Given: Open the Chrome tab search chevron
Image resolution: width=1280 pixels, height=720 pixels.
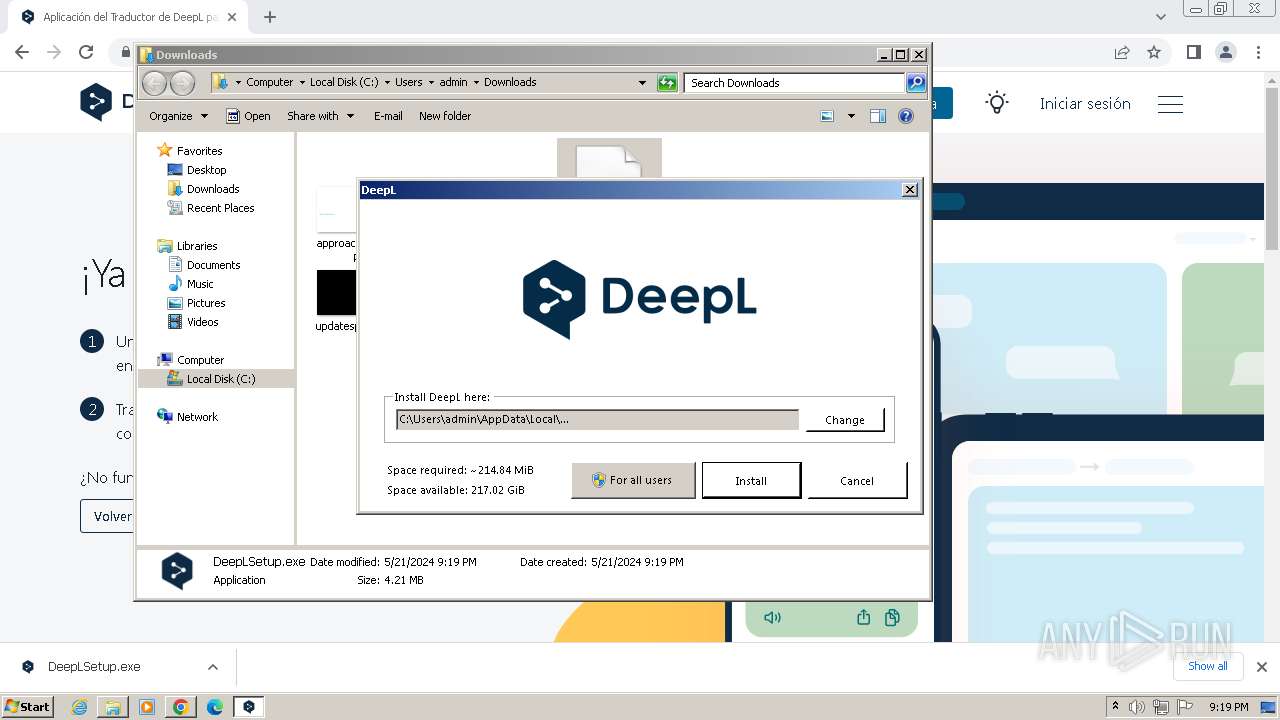Looking at the screenshot, I should tap(1161, 17).
